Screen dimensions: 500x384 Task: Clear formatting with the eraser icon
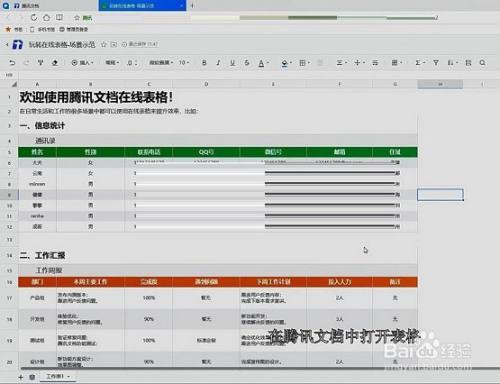[55, 63]
